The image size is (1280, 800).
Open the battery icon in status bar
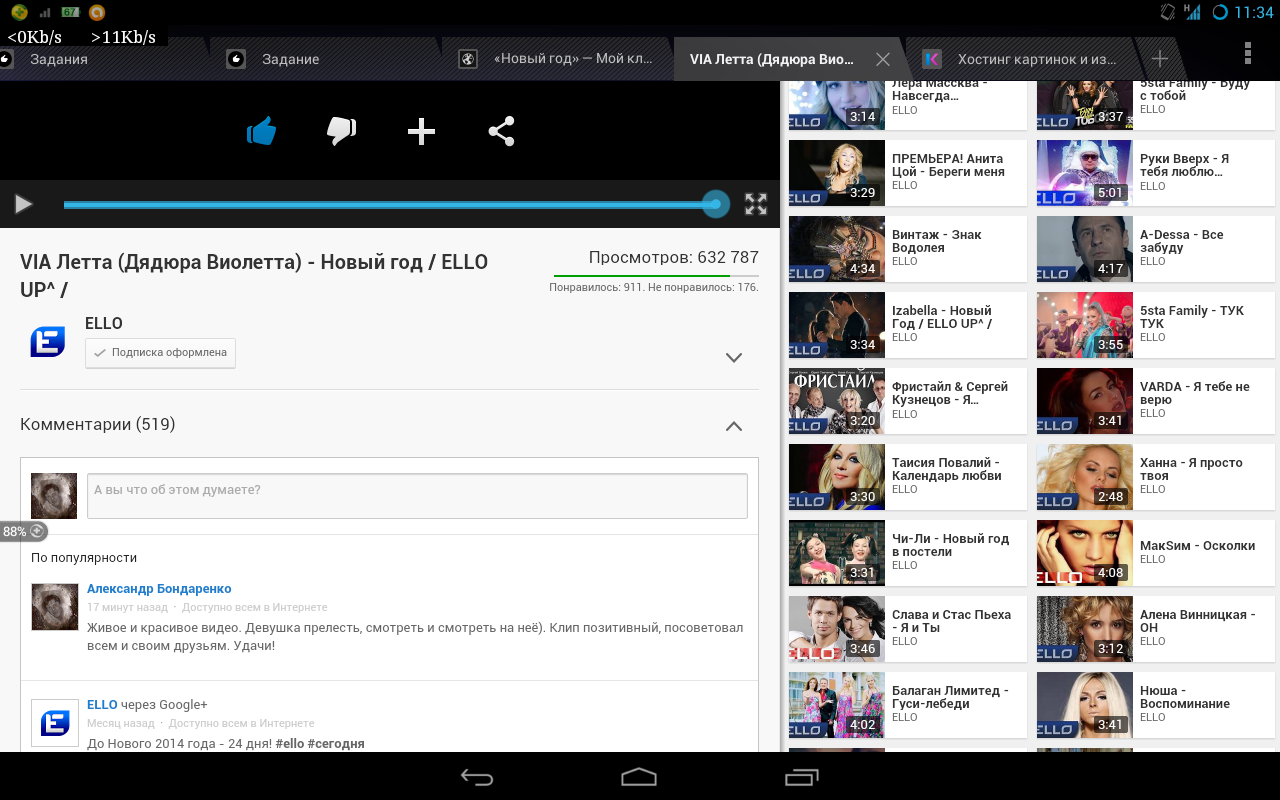pyautogui.click(x=70, y=12)
